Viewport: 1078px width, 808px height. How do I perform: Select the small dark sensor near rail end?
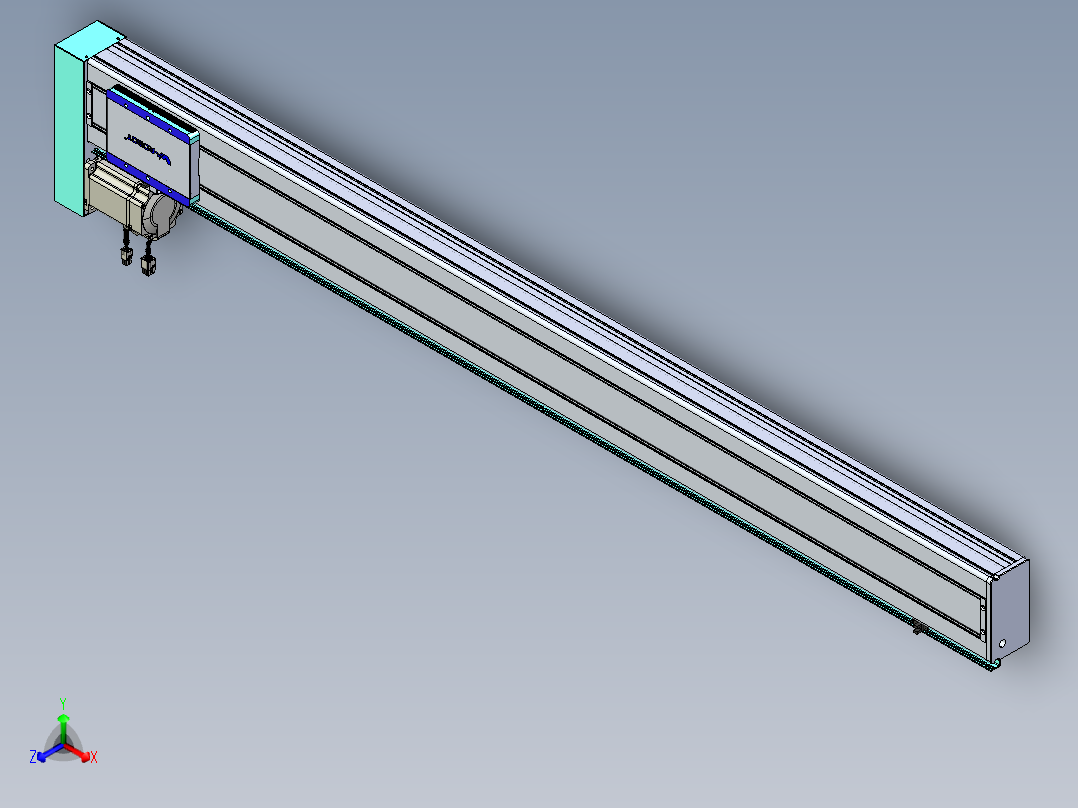click(x=918, y=627)
